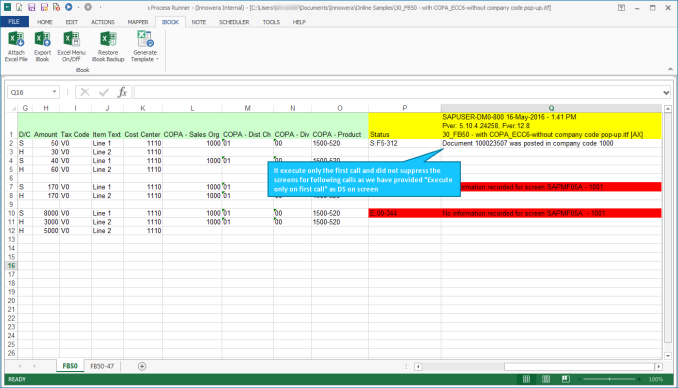
Task: Click Restore iBook Backup icon
Action: pyautogui.click(x=108, y=47)
